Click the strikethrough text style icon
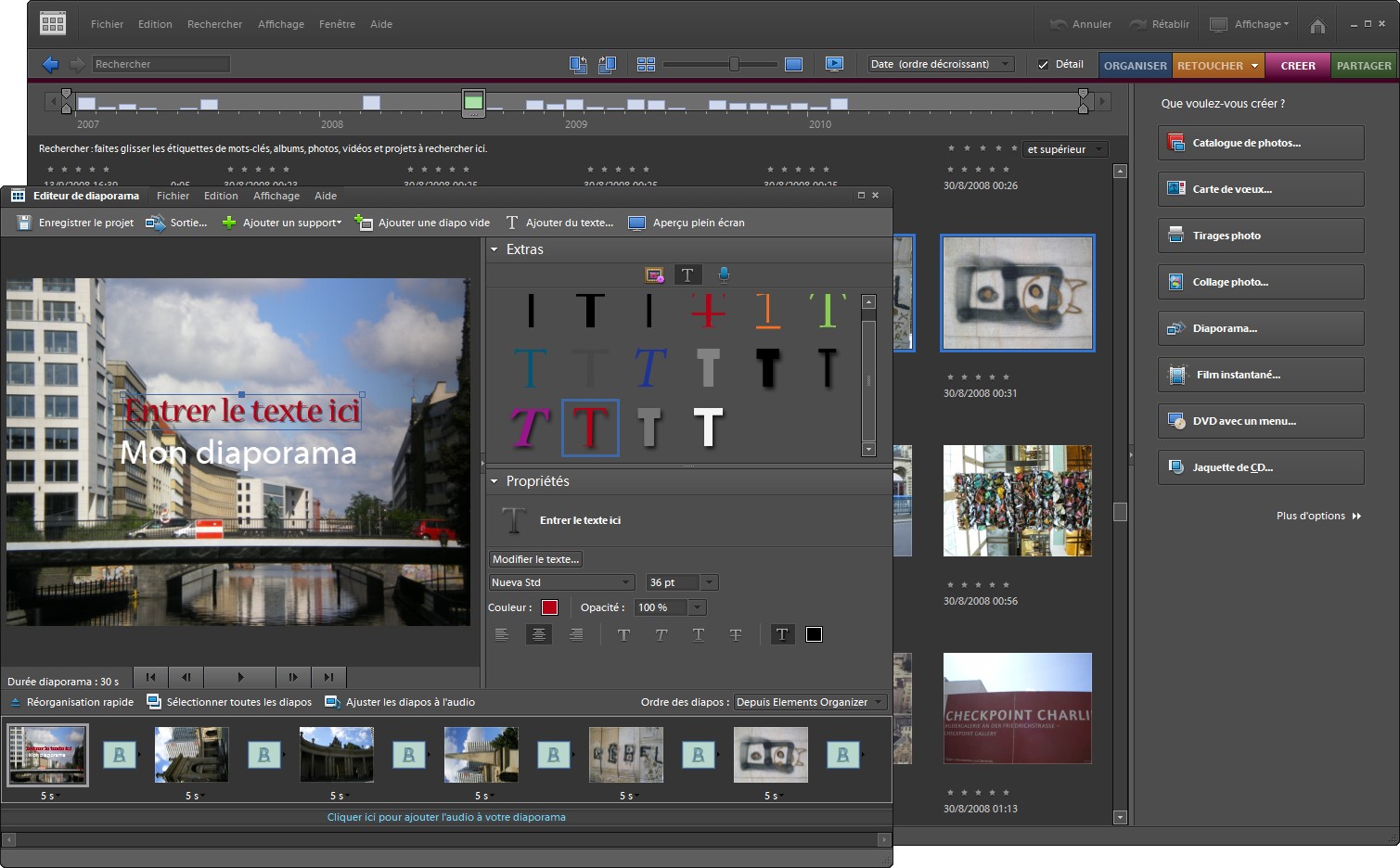The width and height of the screenshot is (1400, 868). (736, 634)
